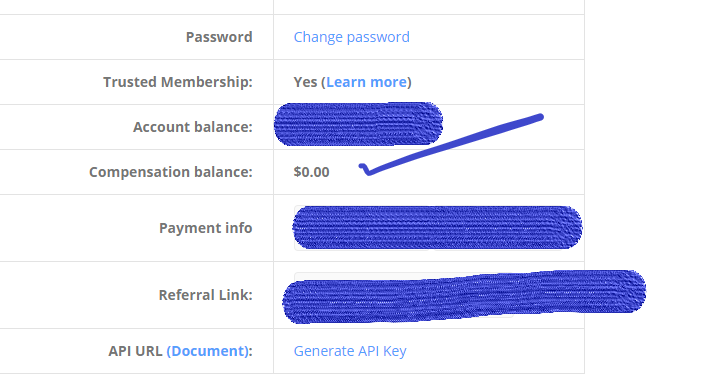The image size is (702, 377).
Task: Click the colon after the Document link
Action: (251, 352)
